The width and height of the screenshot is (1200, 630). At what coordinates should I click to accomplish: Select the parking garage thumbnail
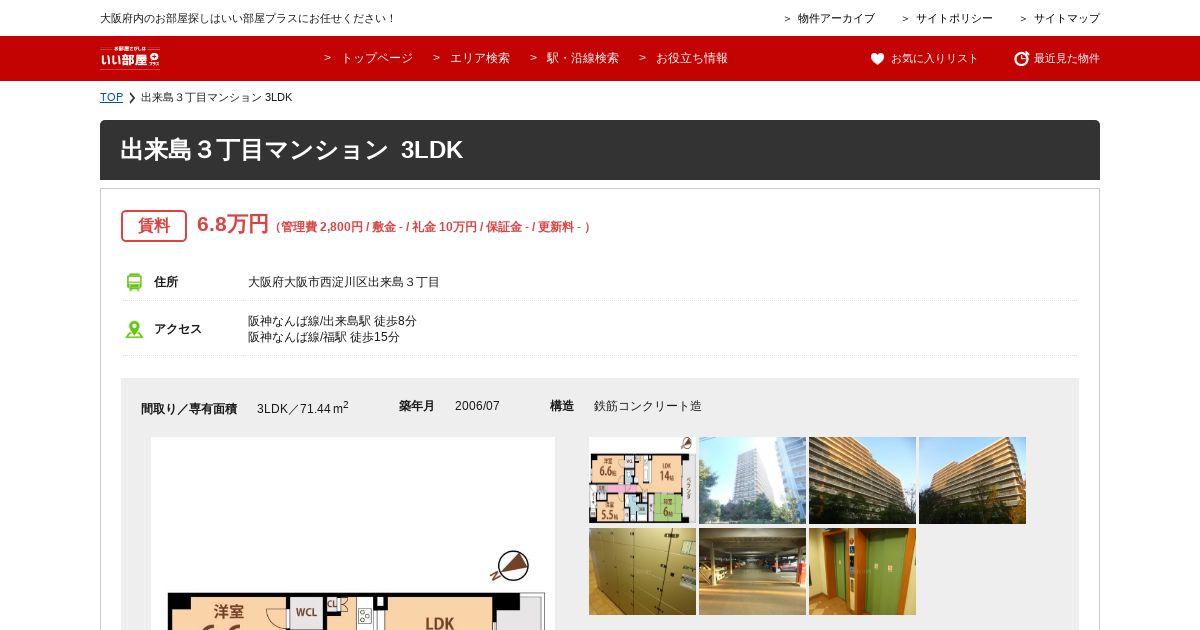click(752, 571)
